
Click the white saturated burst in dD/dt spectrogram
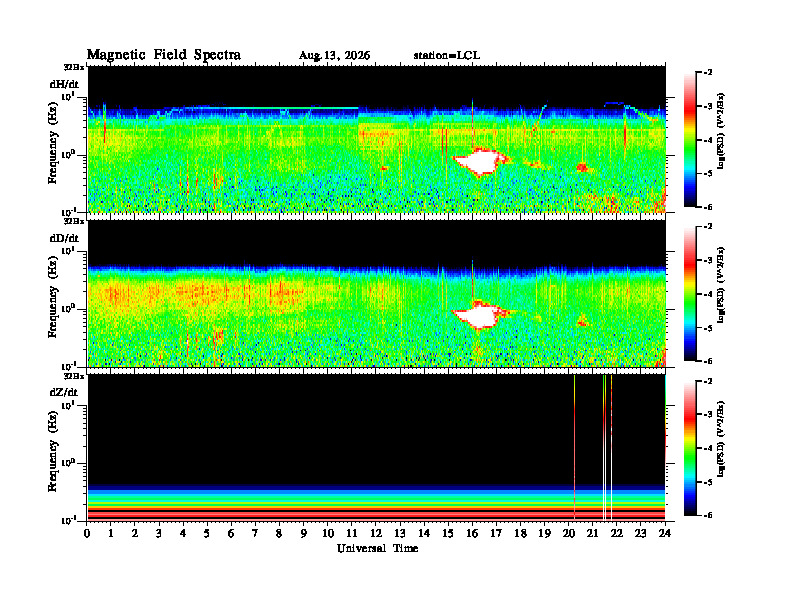480,315
